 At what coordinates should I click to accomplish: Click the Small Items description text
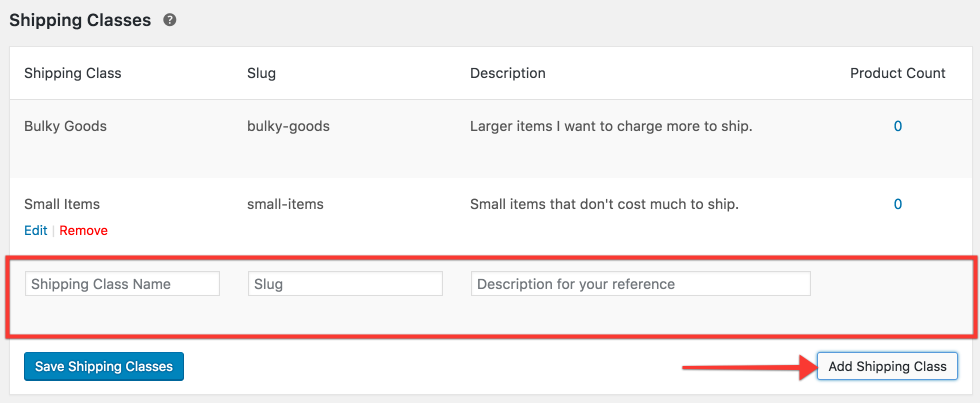[x=604, y=204]
